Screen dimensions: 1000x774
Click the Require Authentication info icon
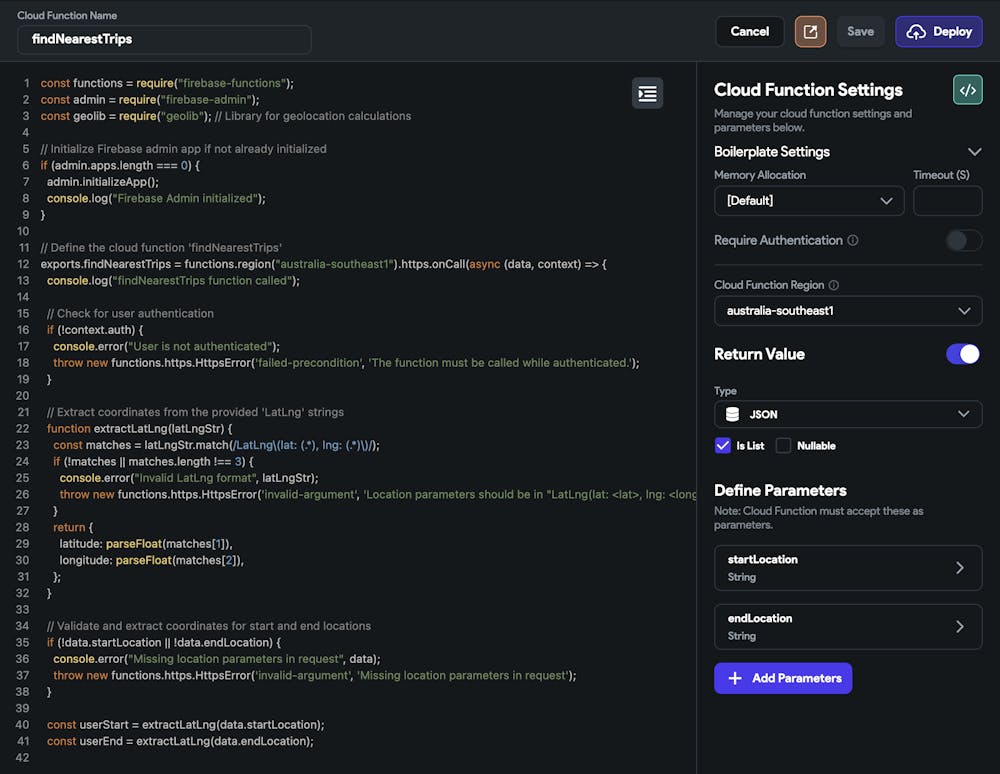[x=853, y=241]
